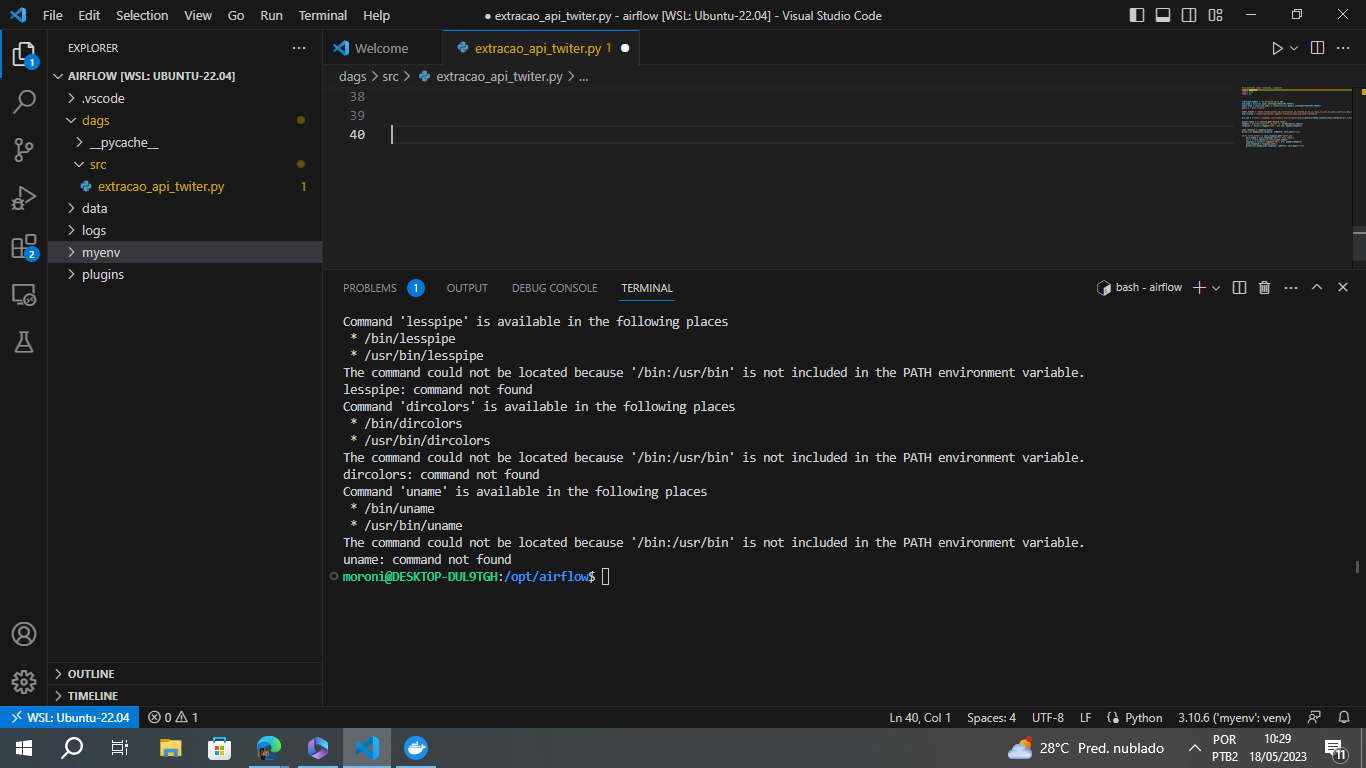Open Run and Debug view
The height and width of the screenshot is (768, 1366).
click(x=24, y=198)
